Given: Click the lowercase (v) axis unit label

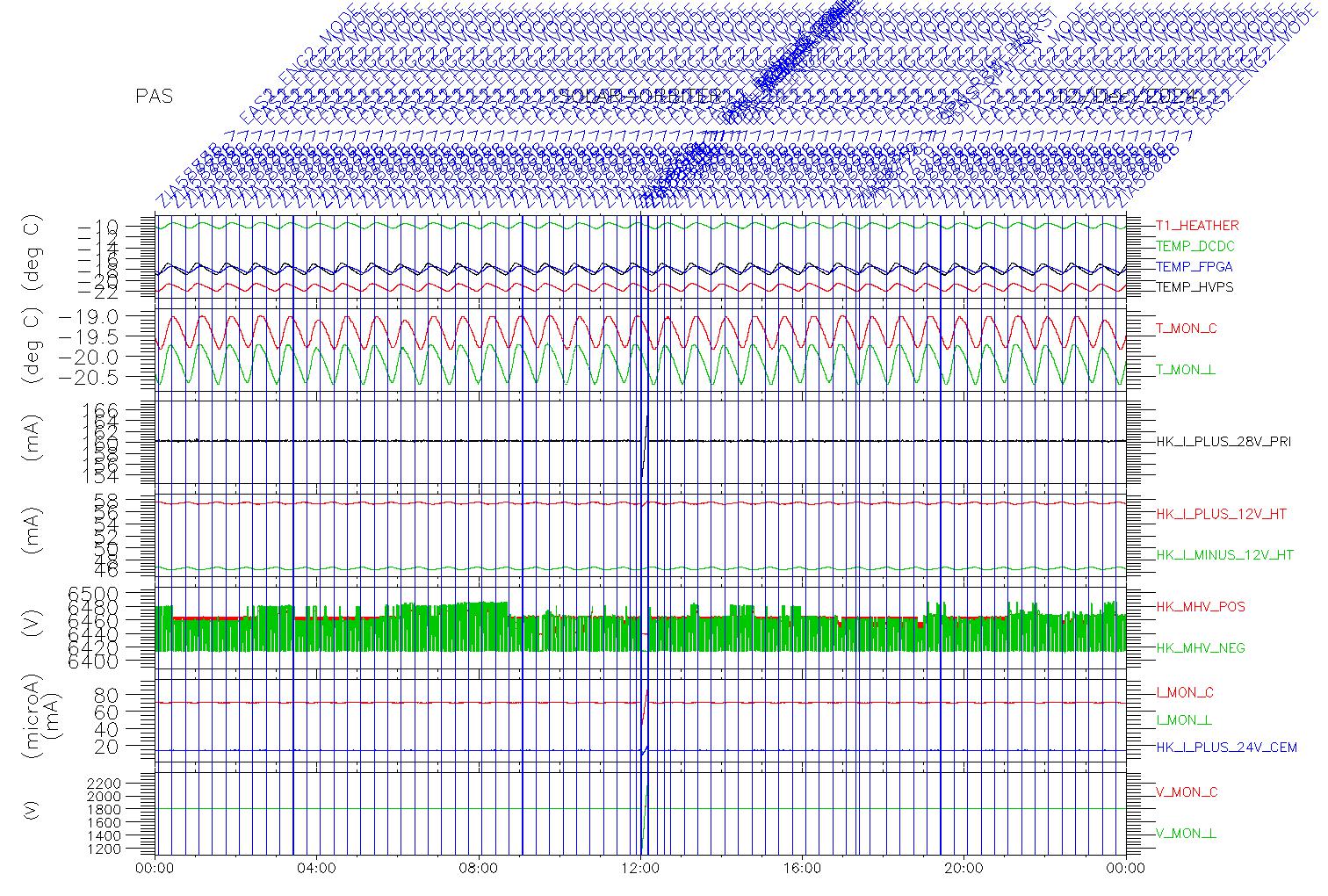Looking at the screenshot, I should [x=32, y=809].
